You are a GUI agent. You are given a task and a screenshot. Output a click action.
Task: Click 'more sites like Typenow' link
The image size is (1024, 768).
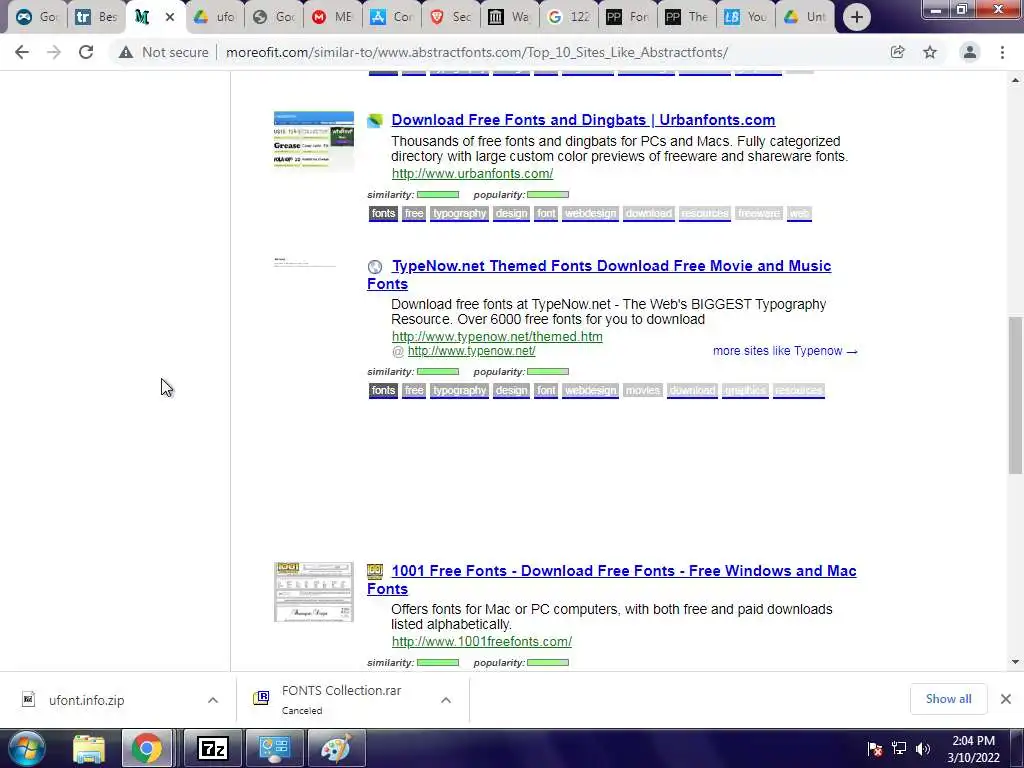(785, 351)
